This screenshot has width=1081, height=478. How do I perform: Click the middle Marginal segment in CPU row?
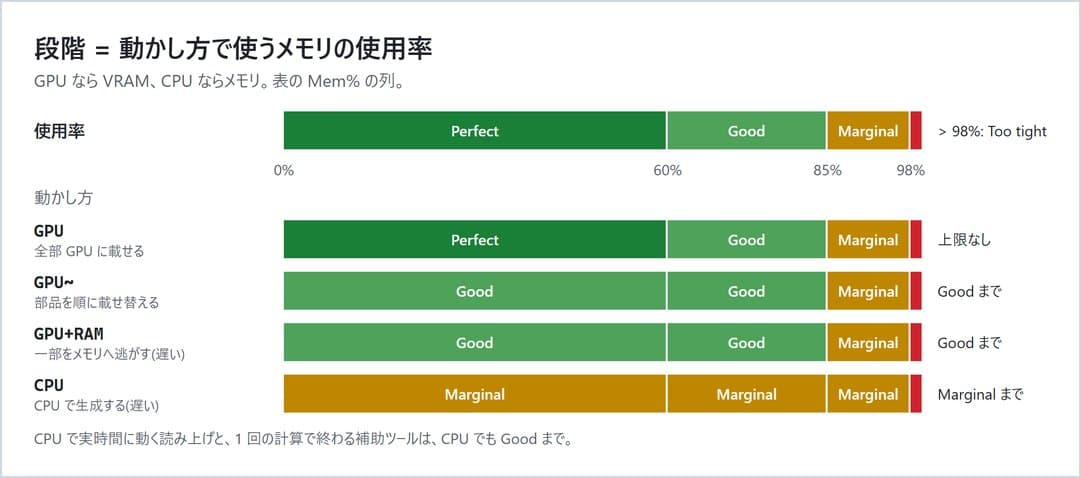coord(746,394)
